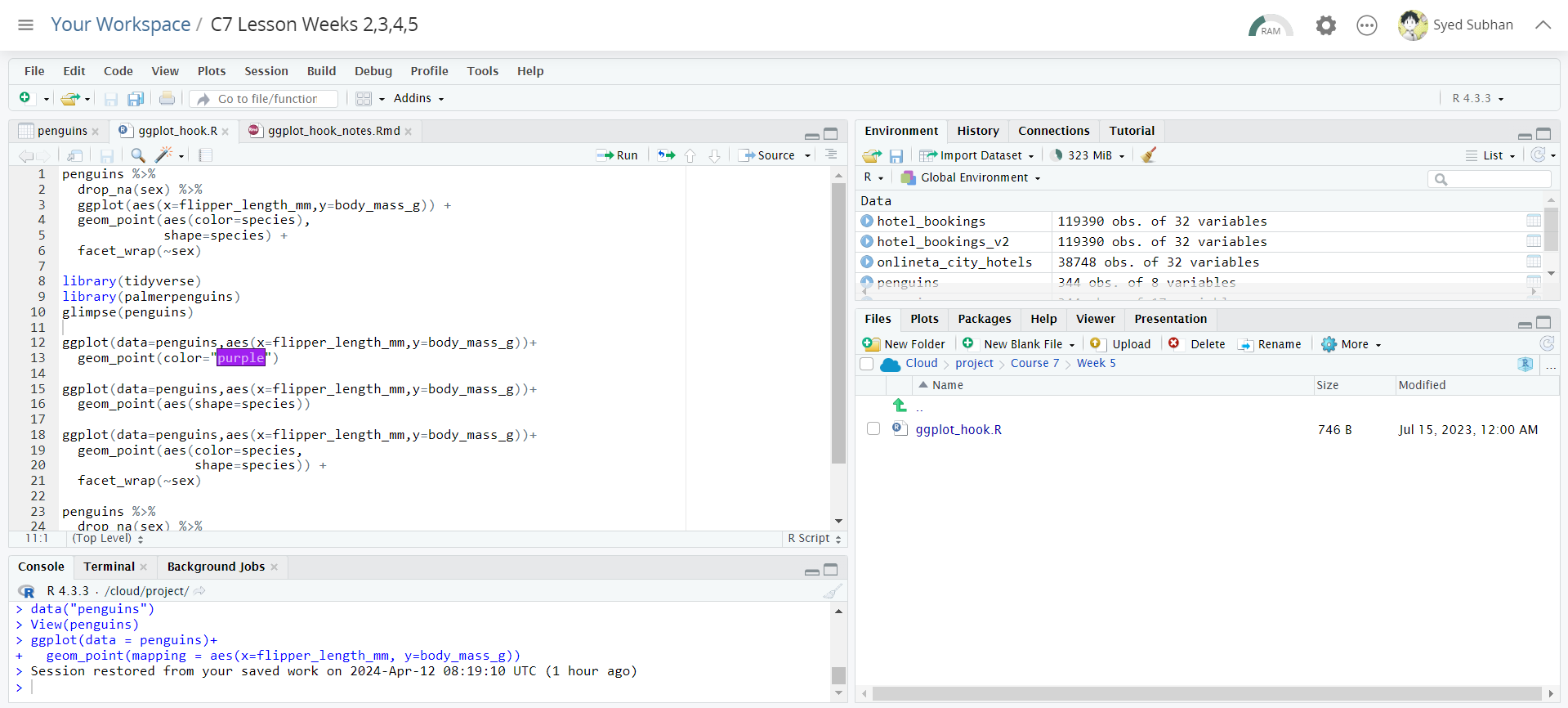The height and width of the screenshot is (708, 1568).
Task: Show the document outline icon
Action: point(831,155)
